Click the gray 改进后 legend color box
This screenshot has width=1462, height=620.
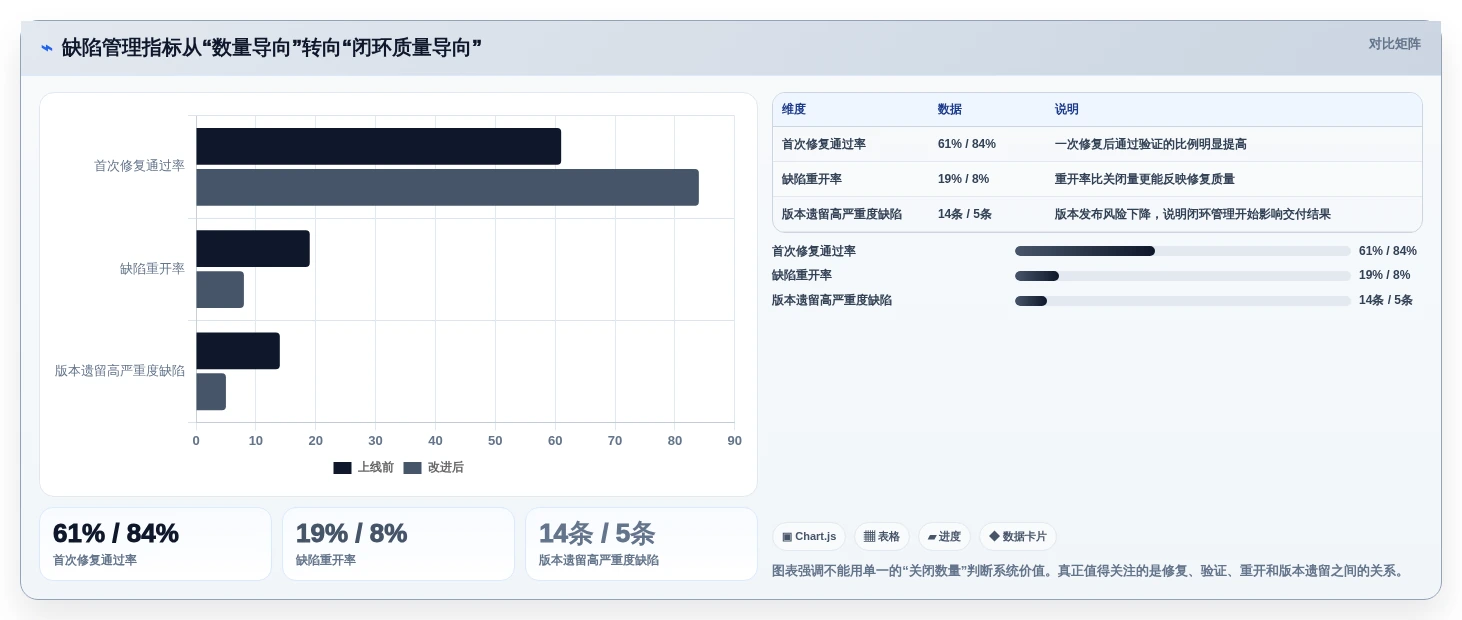(412, 468)
